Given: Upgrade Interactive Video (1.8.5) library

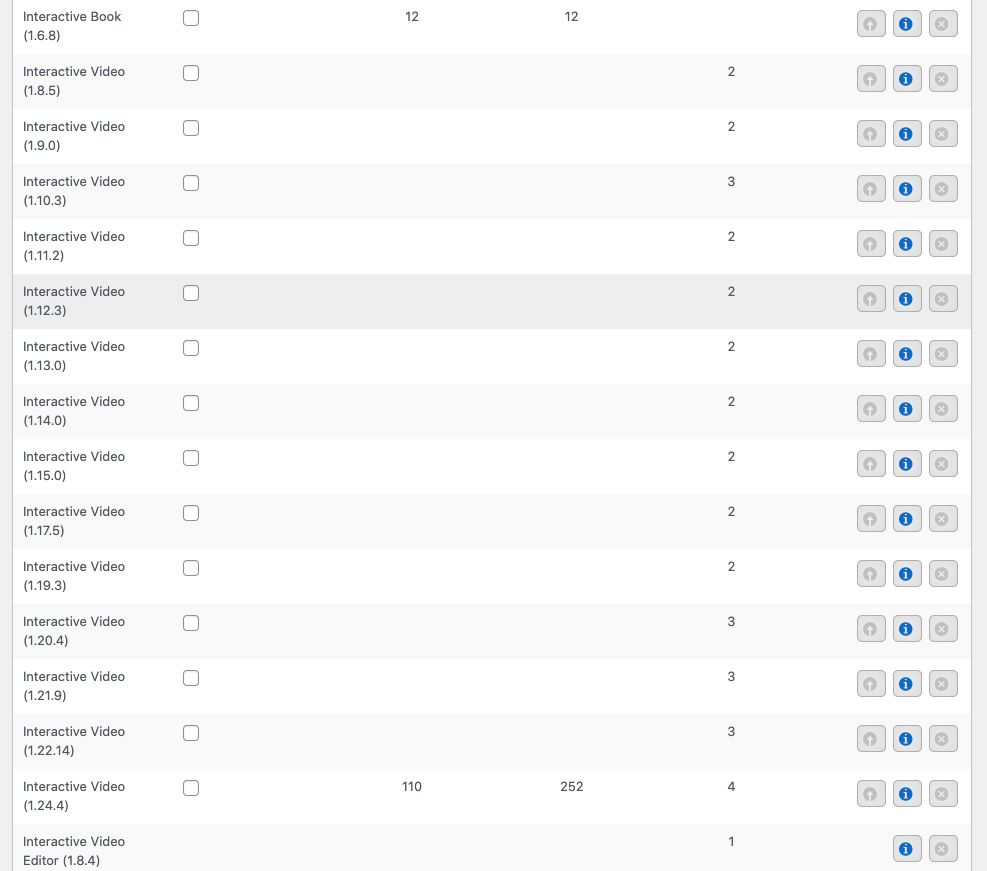Looking at the screenshot, I should pyautogui.click(x=871, y=79).
